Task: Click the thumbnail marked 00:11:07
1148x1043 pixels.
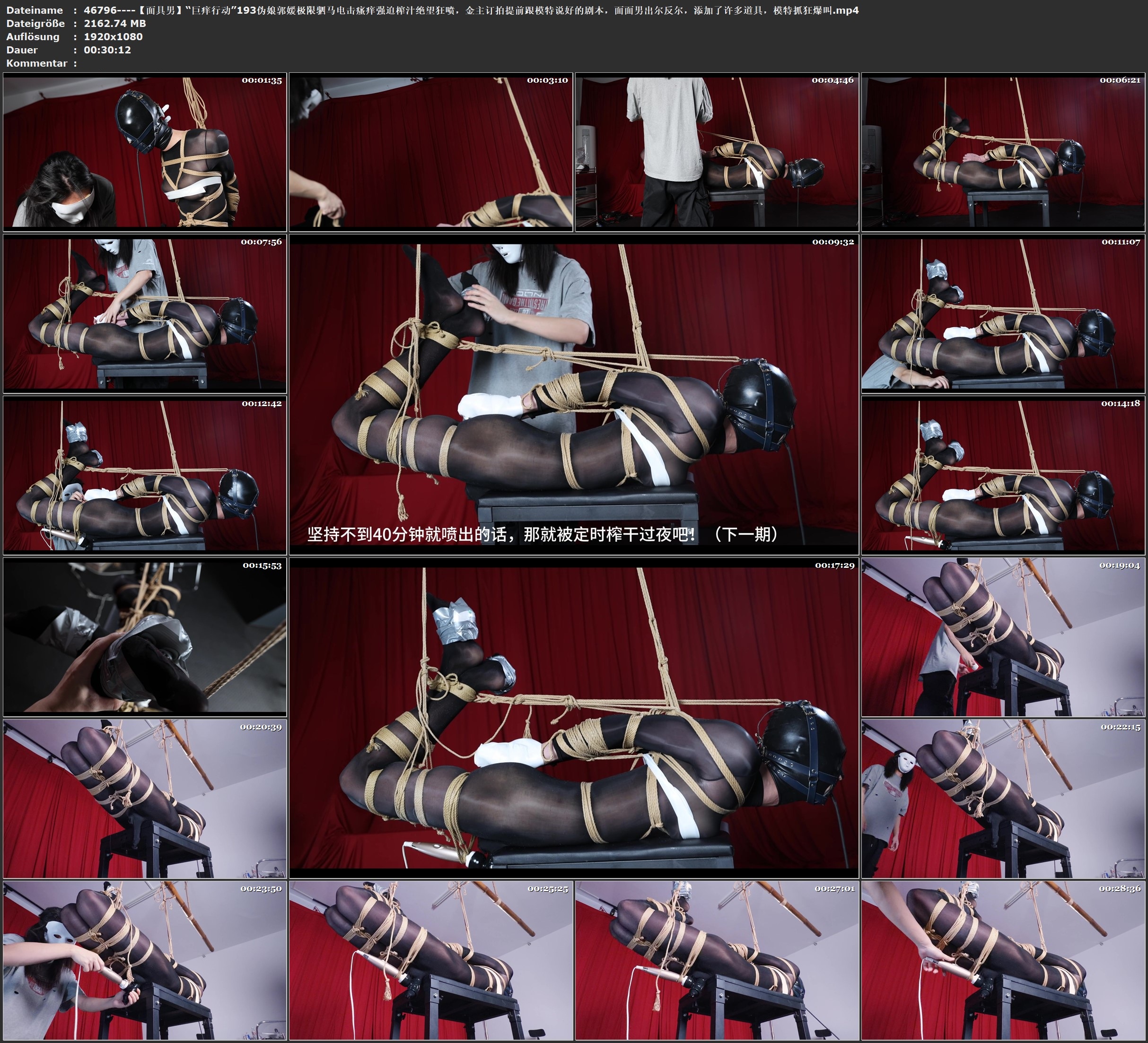Action: point(1003,313)
